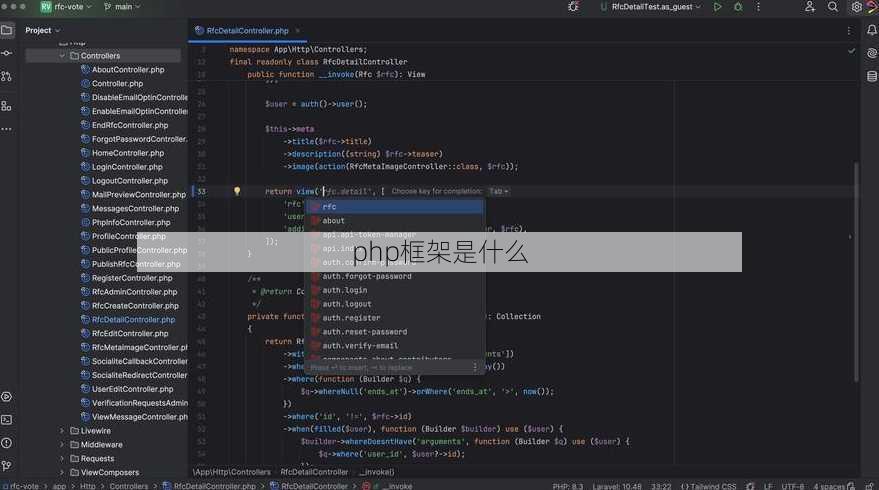Image resolution: width=879 pixels, height=490 pixels.
Task: Open the Problems tool window icon
Action: 7,443
